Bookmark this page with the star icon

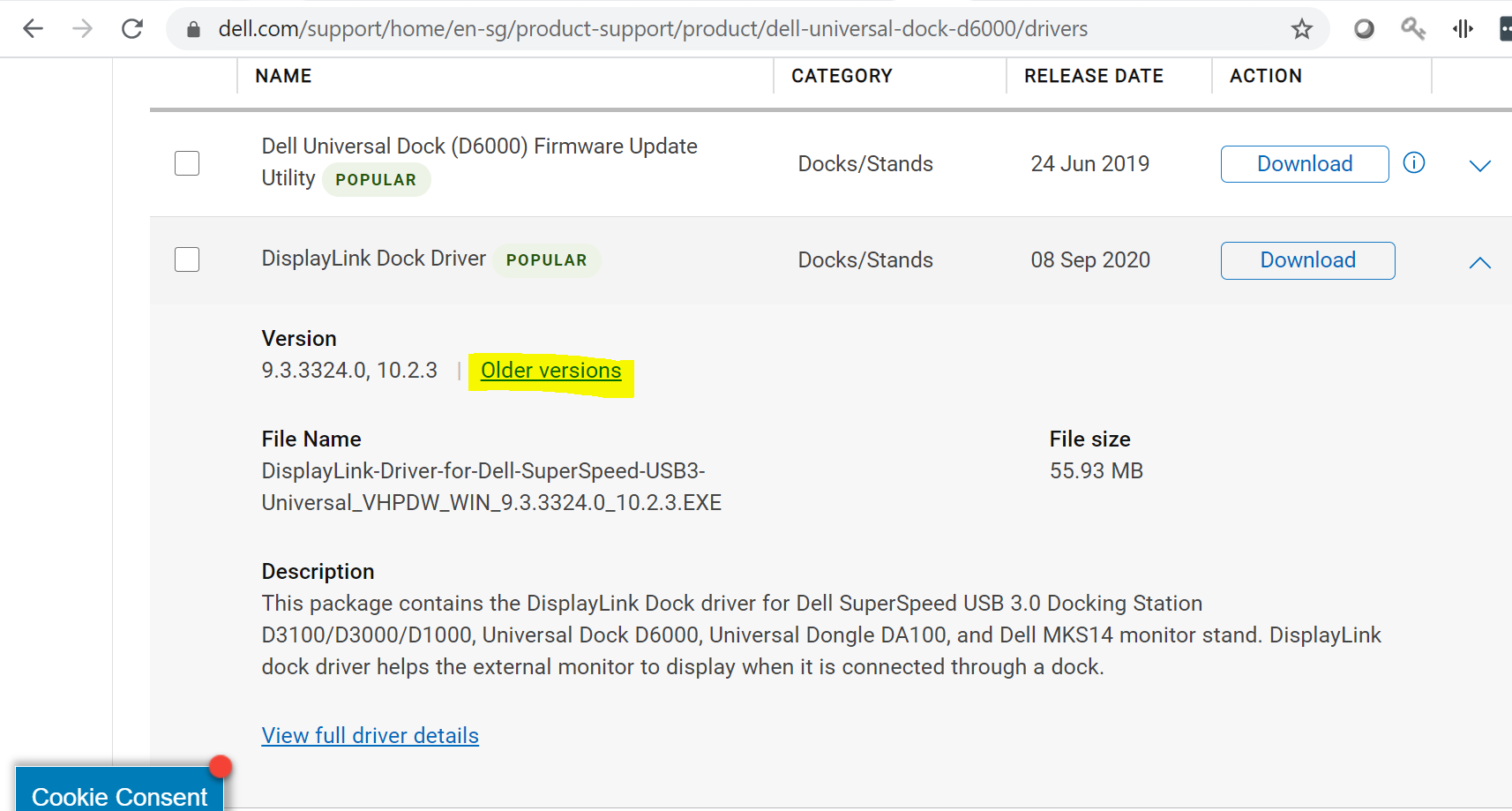pyautogui.click(x=1301, y=29)
